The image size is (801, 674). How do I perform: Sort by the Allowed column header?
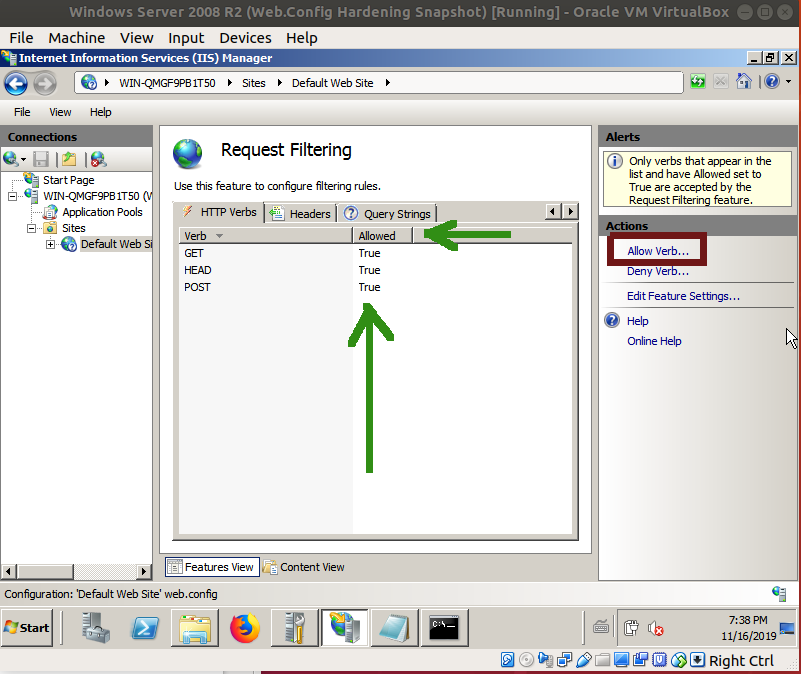382,236
